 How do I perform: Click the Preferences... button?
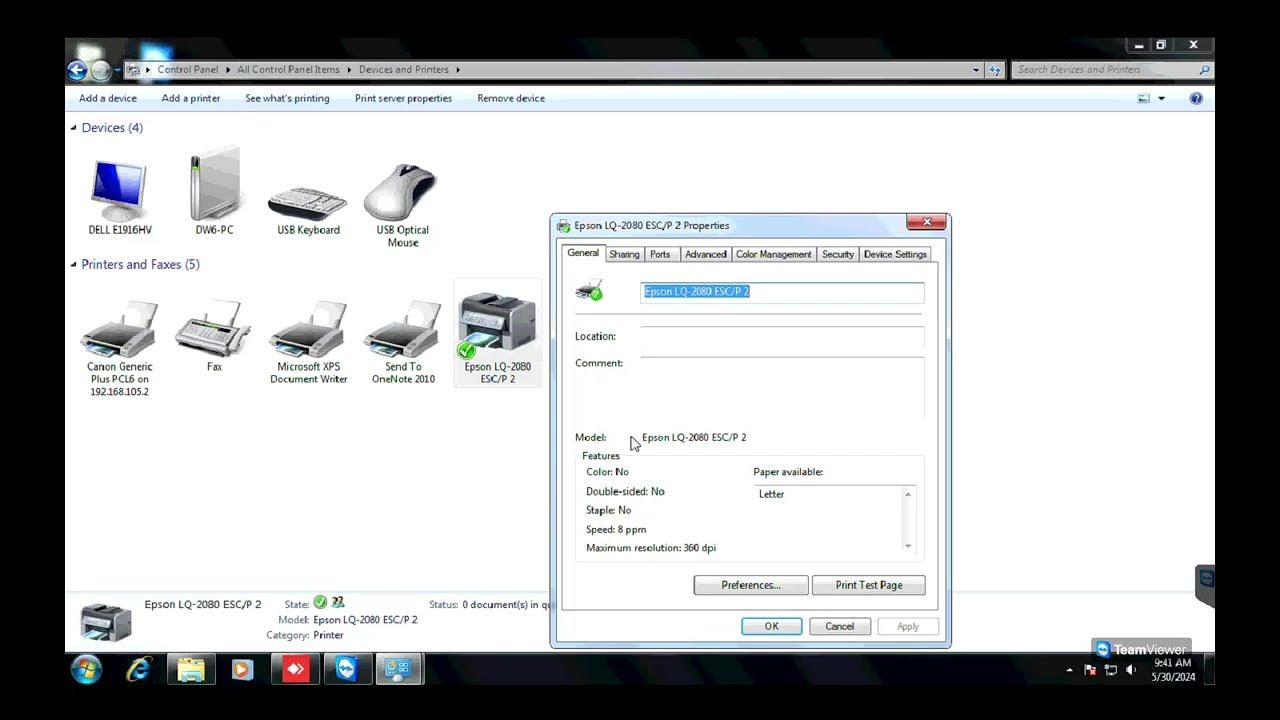tap(751, 585)
